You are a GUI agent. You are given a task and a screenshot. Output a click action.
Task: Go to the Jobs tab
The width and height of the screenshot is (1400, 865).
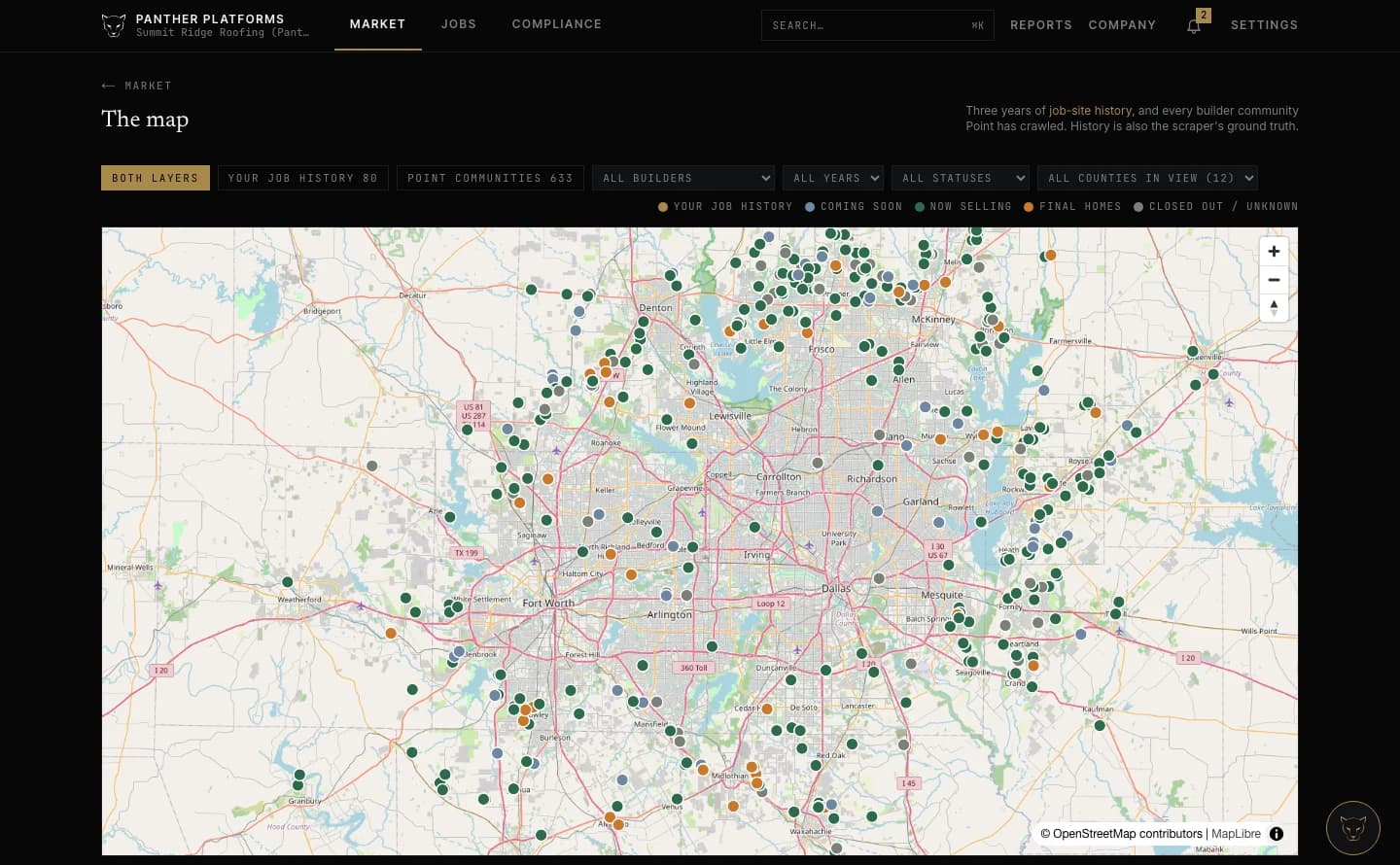459,24
